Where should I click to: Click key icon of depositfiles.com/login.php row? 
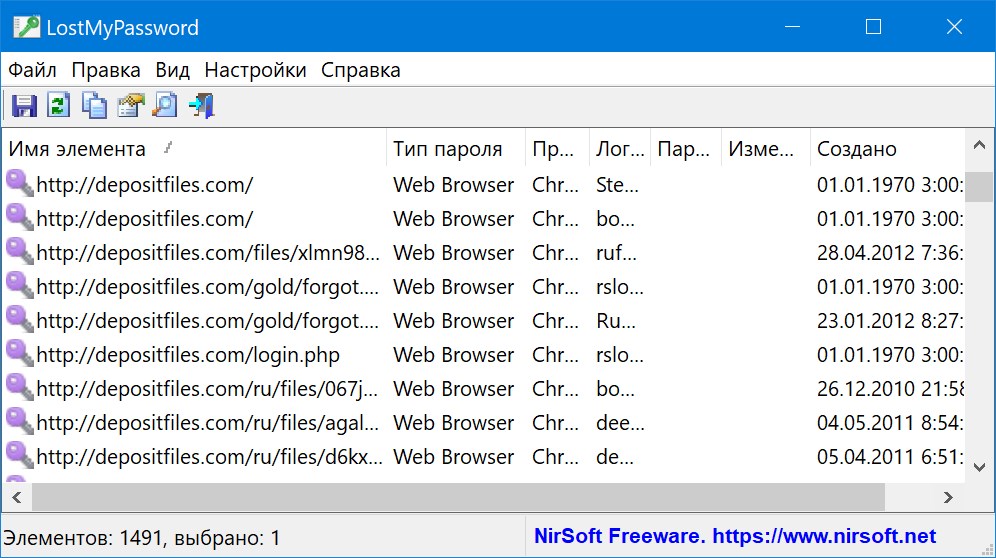click(20, 354)
